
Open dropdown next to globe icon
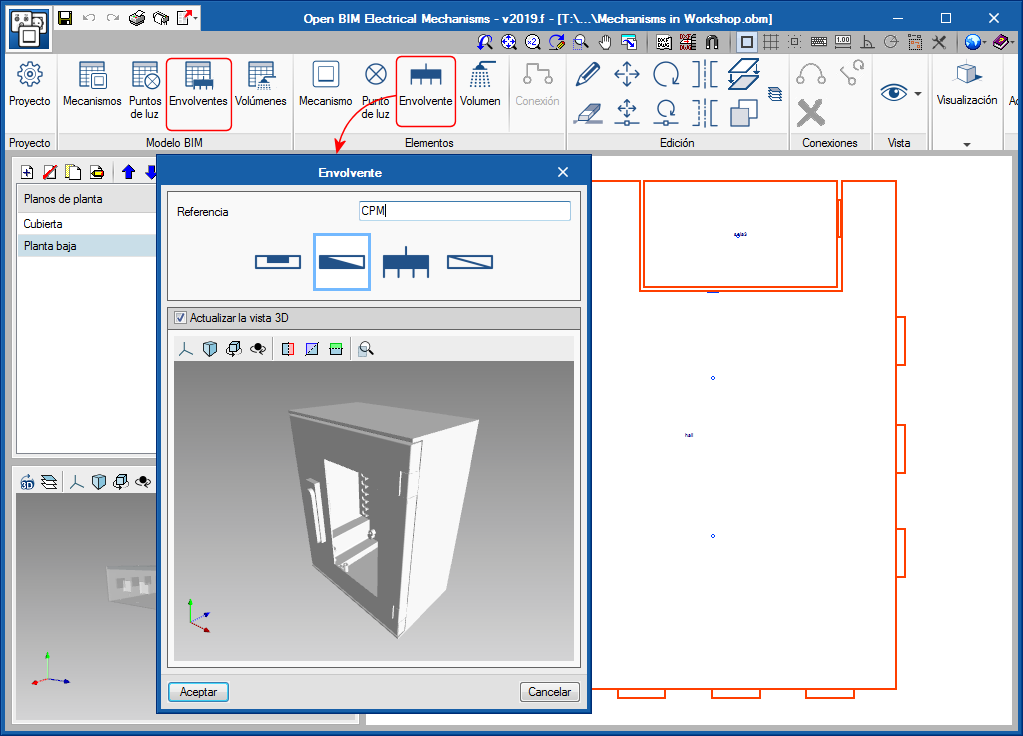pos(985,42)
